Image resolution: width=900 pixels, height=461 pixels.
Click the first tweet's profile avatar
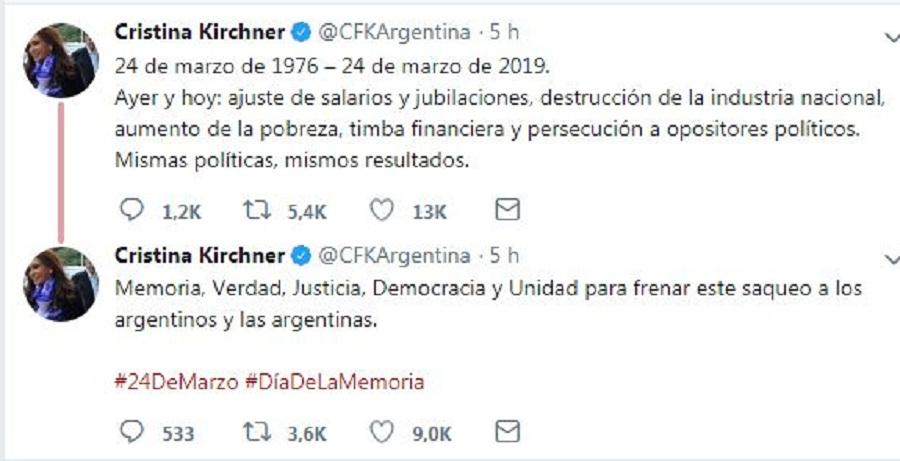click(x=60, y=60)
